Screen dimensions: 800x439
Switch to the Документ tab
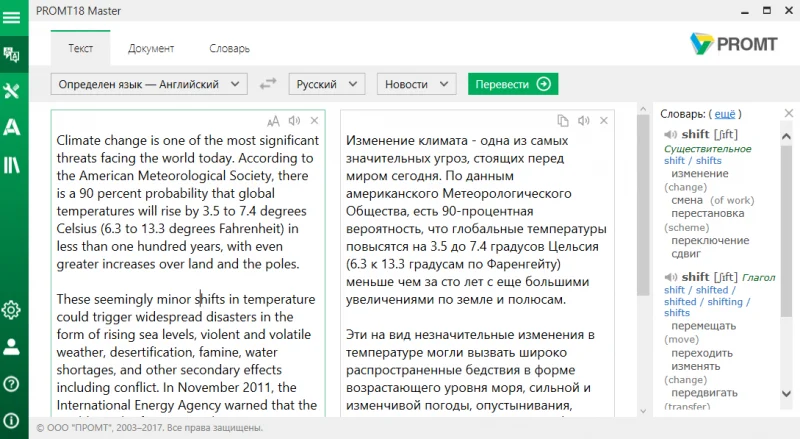(151, 48)
